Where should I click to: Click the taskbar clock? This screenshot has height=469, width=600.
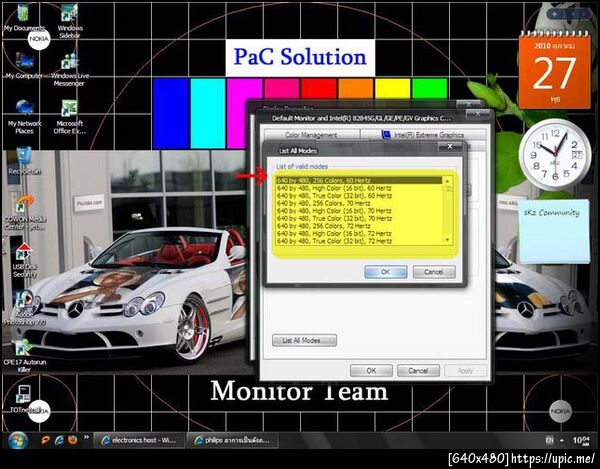coord(581,441)
